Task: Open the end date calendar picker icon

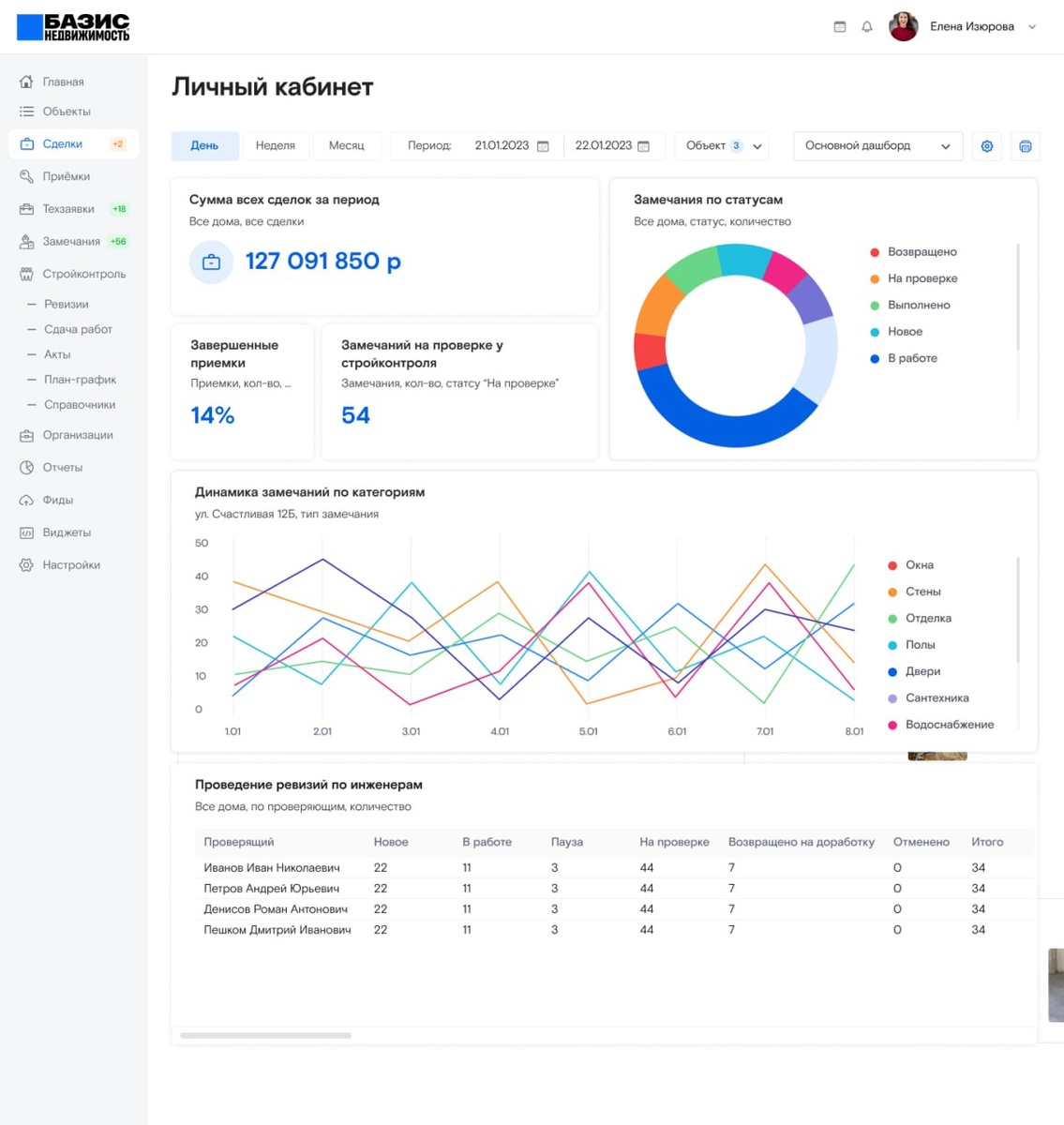Action: [x=643, y=146]
